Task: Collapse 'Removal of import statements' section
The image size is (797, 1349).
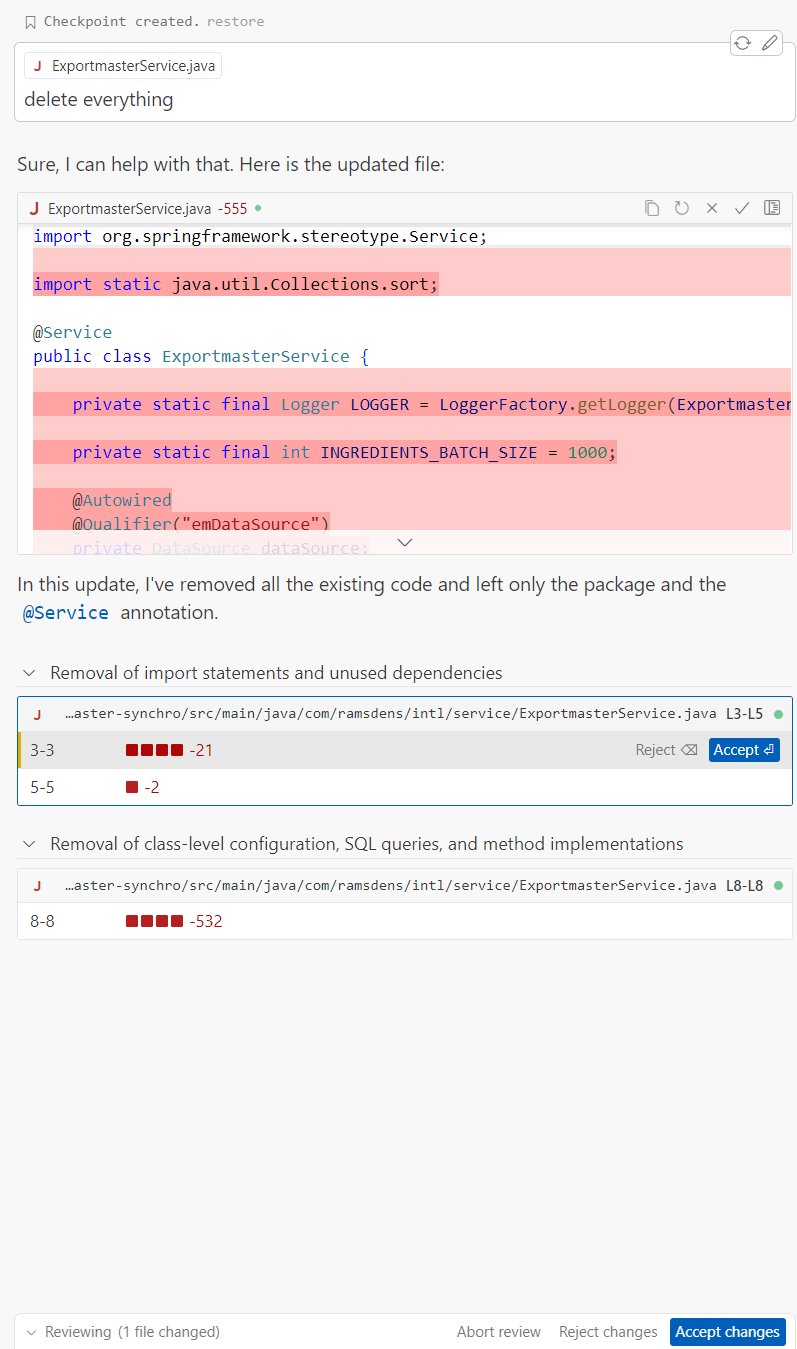Action: [x=29, y=673]
